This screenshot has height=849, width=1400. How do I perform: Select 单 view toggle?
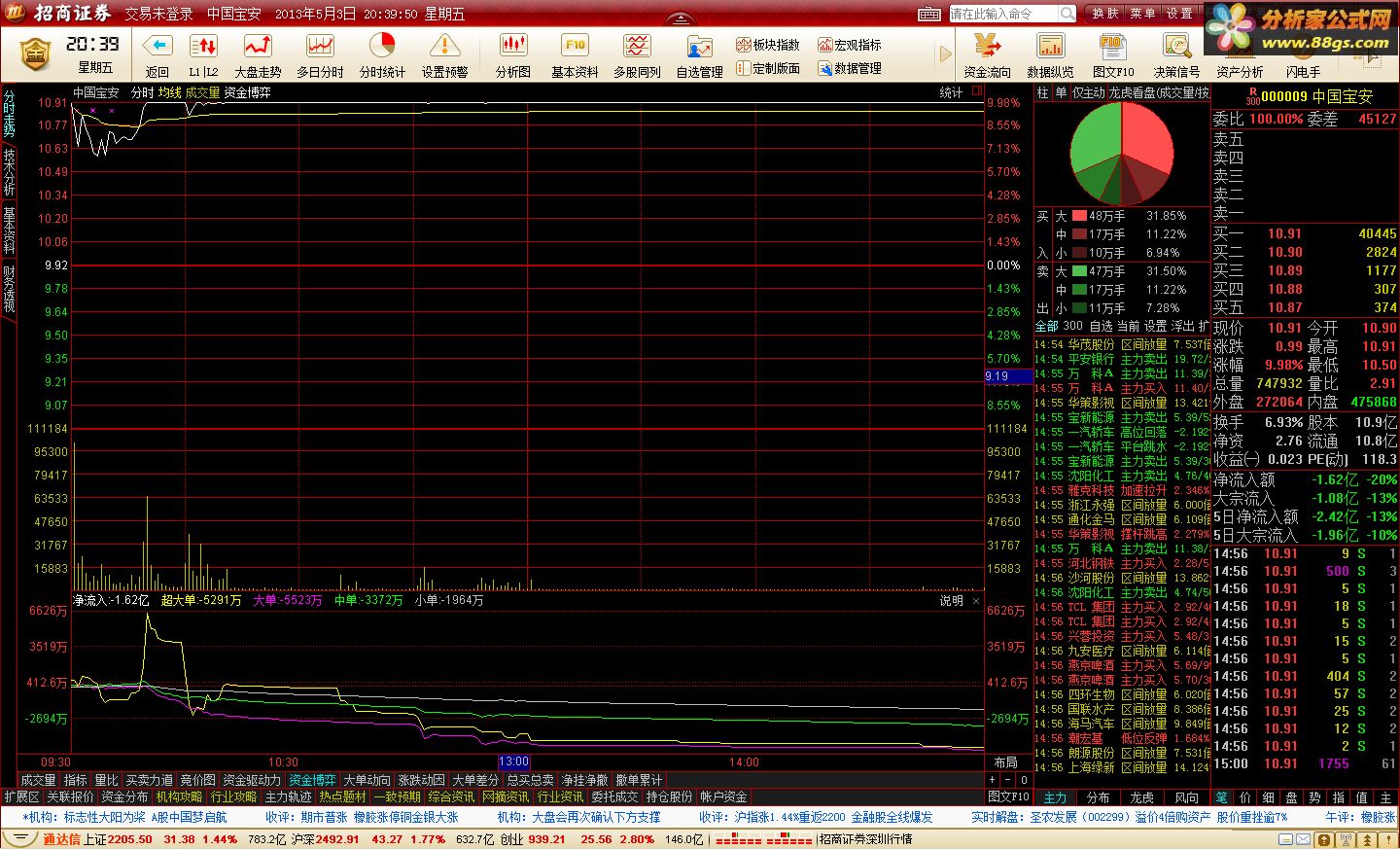point(1061,93)
